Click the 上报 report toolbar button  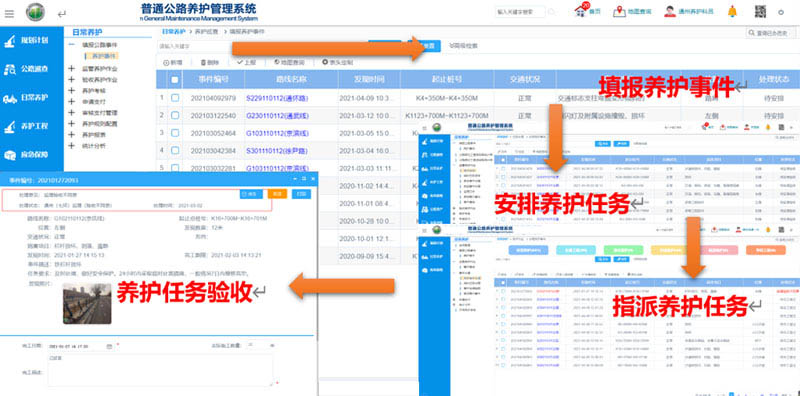click(x=246, y=62)
